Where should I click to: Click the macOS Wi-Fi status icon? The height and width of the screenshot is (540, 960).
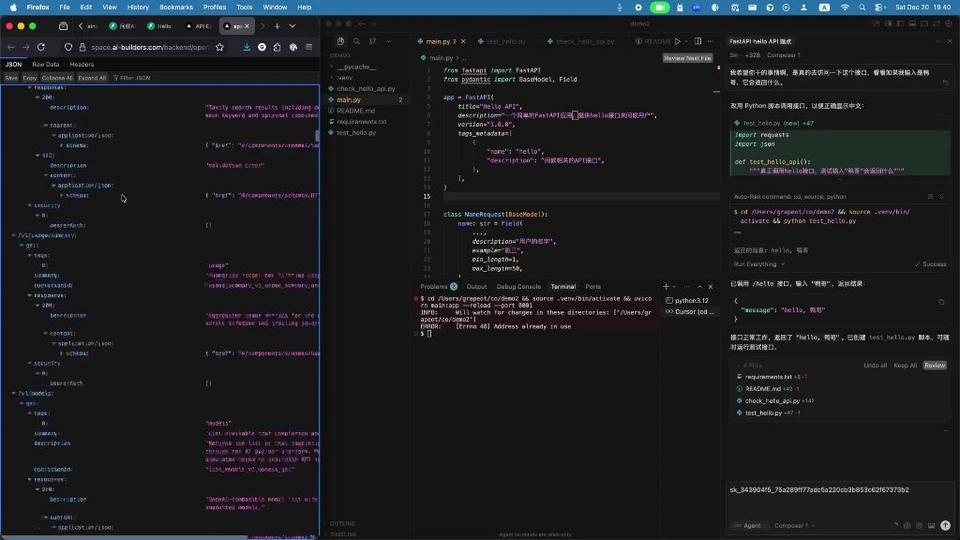(x=845, y=7)
